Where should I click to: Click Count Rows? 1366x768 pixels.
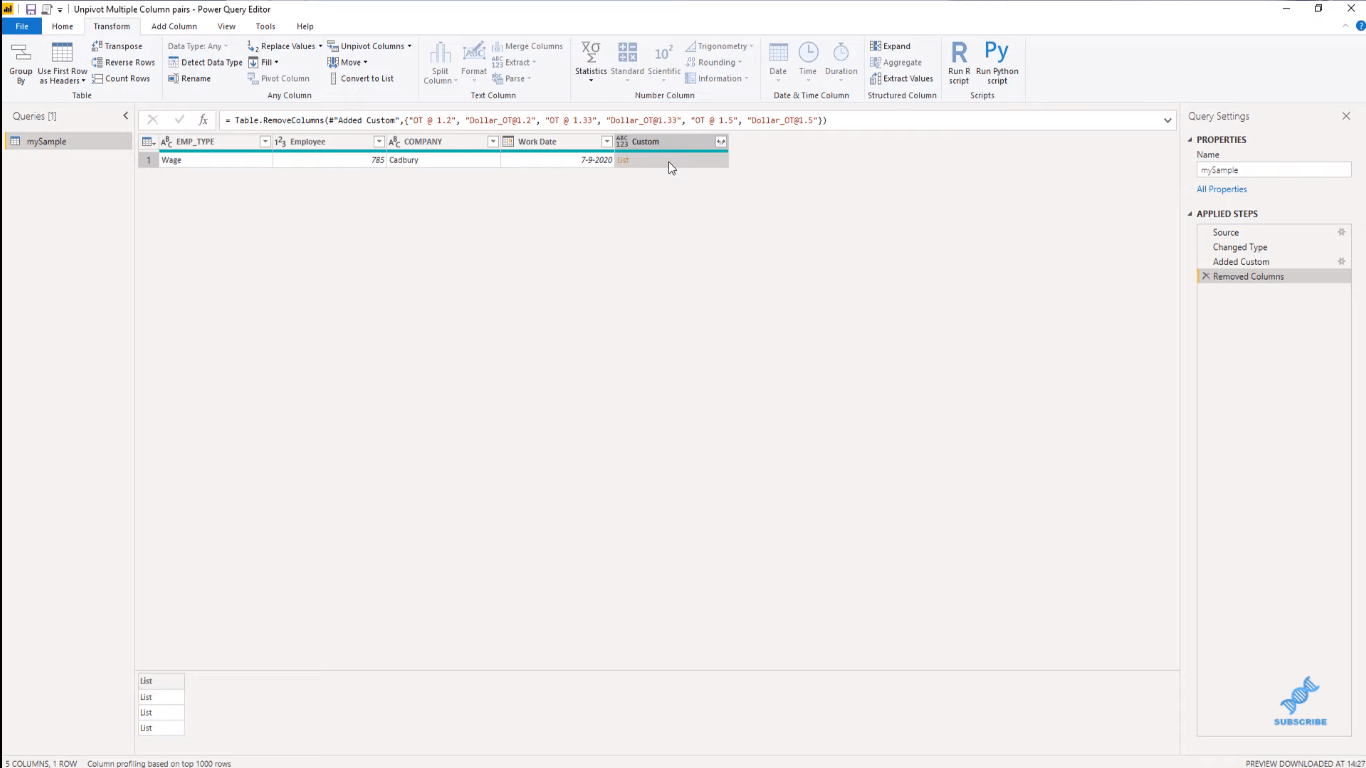[121, 78]
